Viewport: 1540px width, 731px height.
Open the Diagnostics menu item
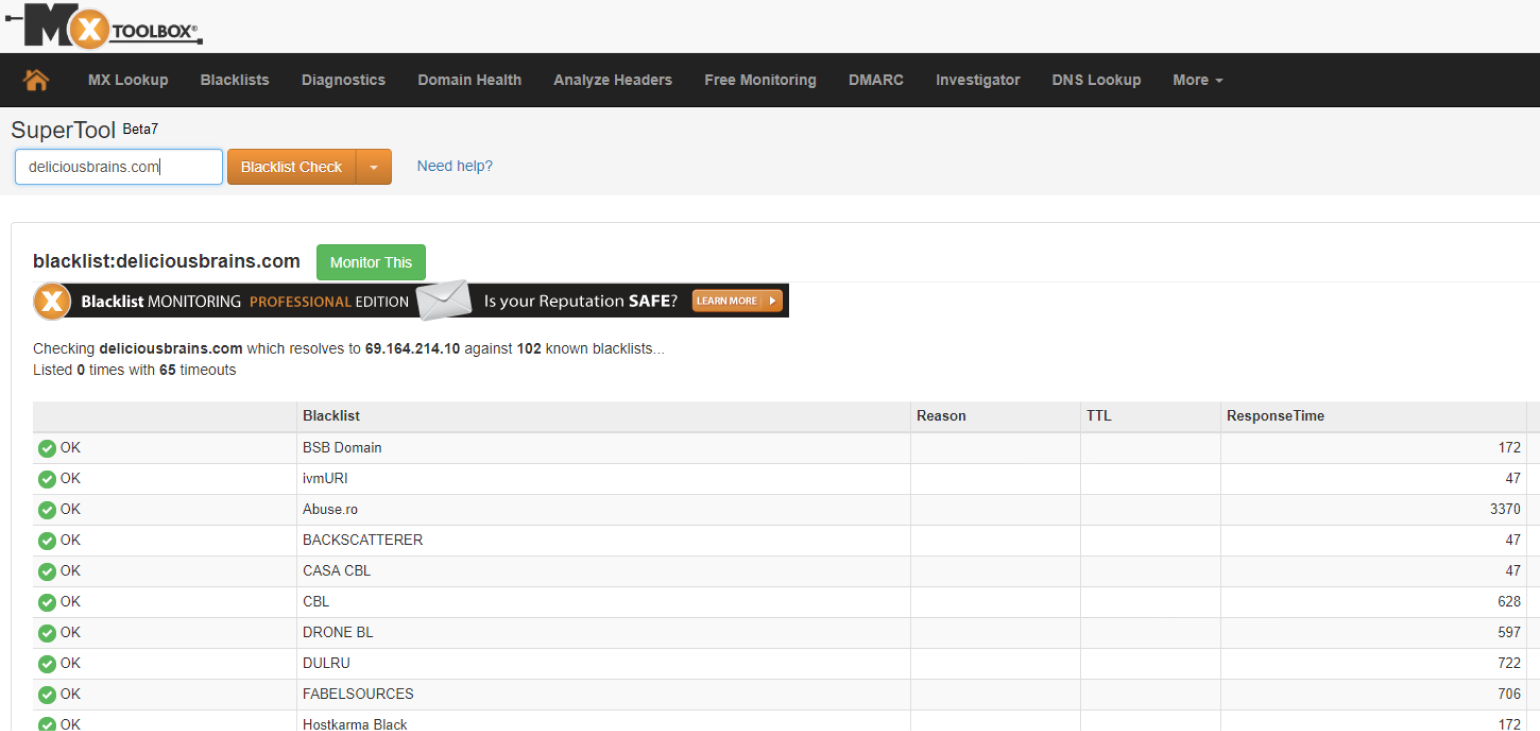pyautogui.click(x=343, y=80)
